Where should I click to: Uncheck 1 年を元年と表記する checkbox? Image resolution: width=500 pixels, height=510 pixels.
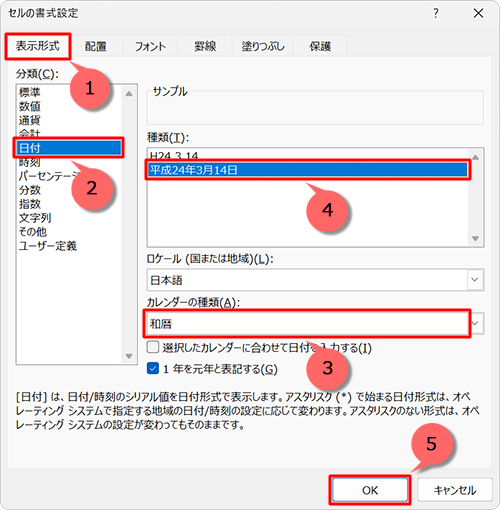(x=153, y=369)
